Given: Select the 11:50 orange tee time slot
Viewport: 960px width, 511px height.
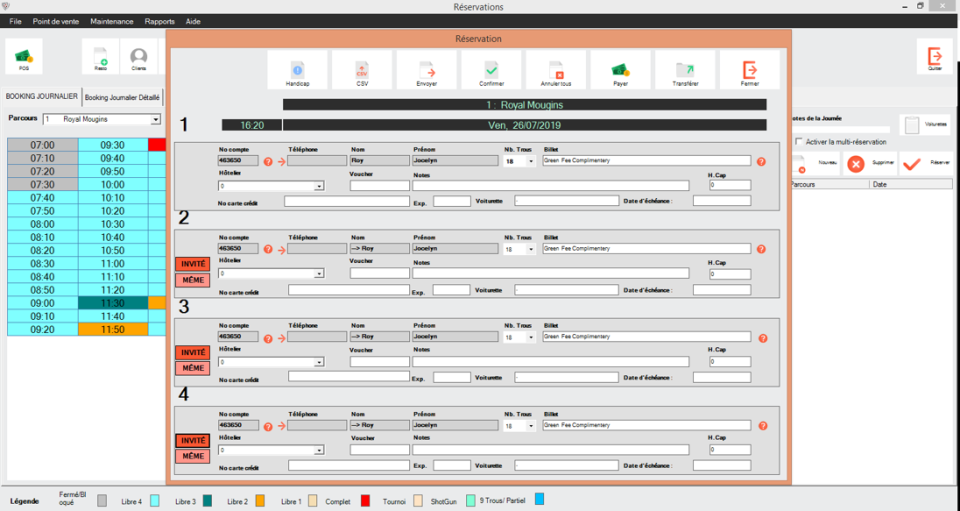Looking at the screenshot, I should (x=113, y=329).
